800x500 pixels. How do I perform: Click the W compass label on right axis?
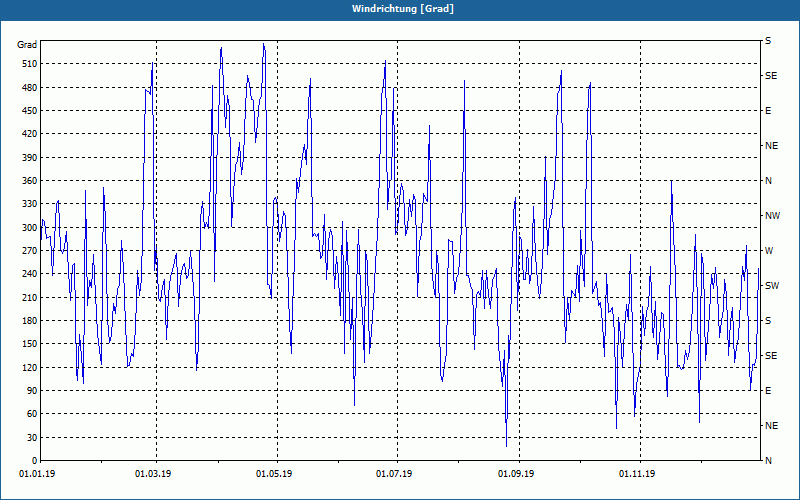(x=769, y=251)
